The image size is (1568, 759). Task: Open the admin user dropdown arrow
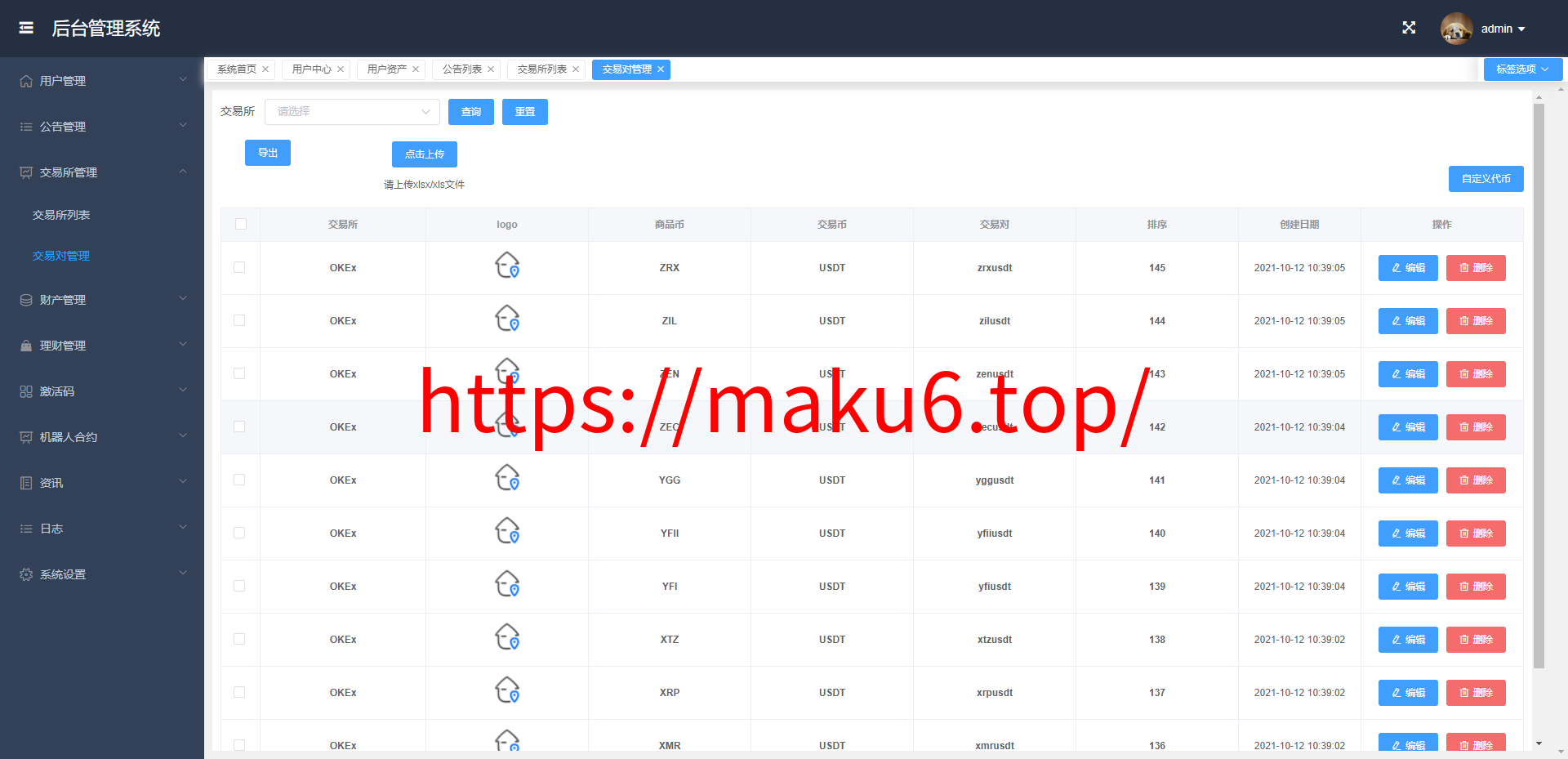pyautogui.click(x=1521, y=29)
